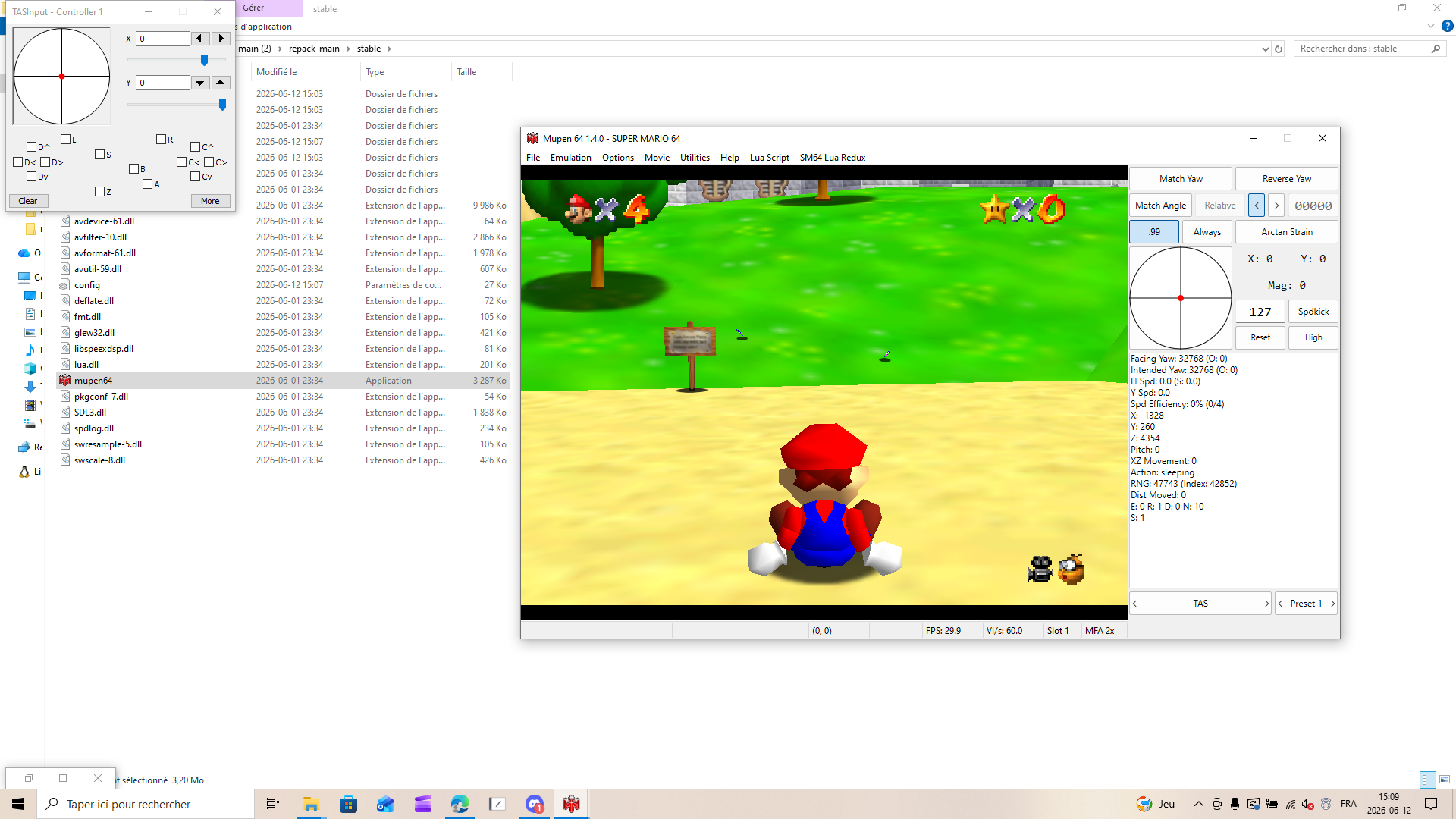The width and height of the screenshot is (1456, 819).
Task: Click the X value input field in TASInput
Action: coord(163,39)
